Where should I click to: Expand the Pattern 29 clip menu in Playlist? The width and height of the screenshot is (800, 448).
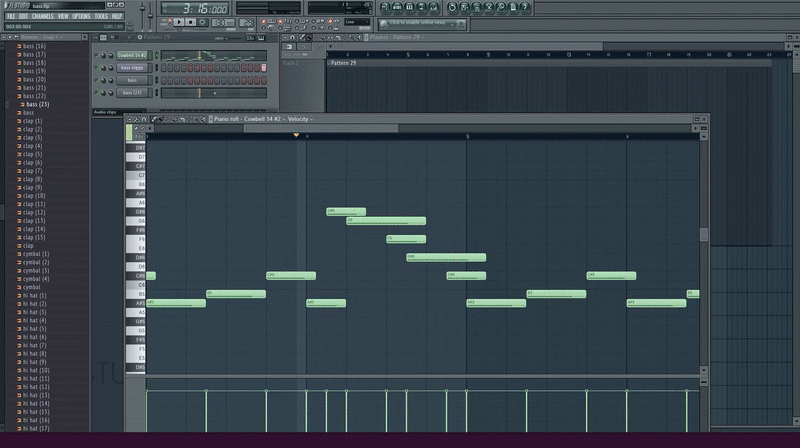coord(329,63)
